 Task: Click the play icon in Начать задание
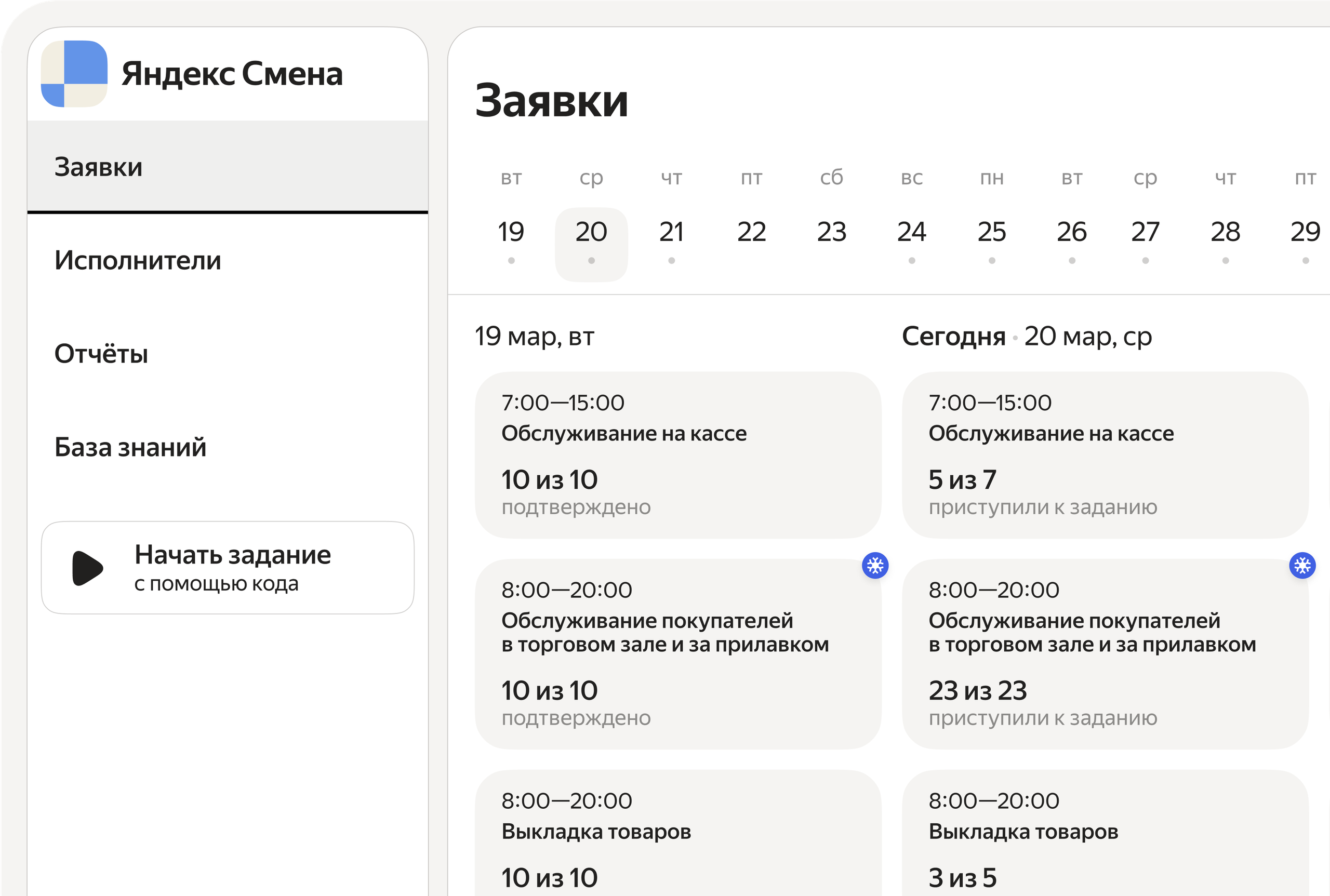[x=87, y=568]
